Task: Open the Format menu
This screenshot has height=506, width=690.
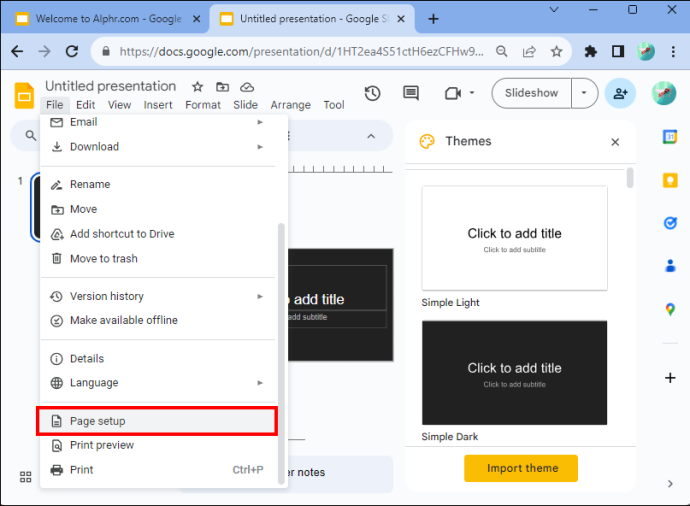Action: [202, 105]
